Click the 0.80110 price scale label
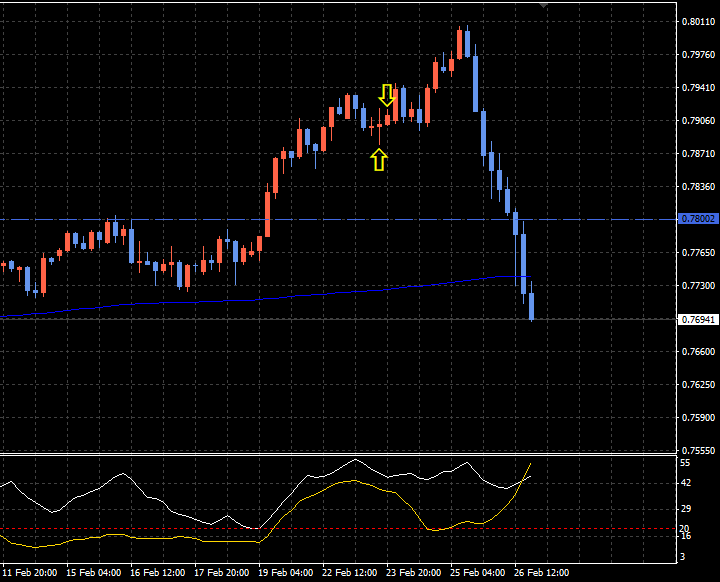This screenshot has height=582, width=720. tap(698, 22)
